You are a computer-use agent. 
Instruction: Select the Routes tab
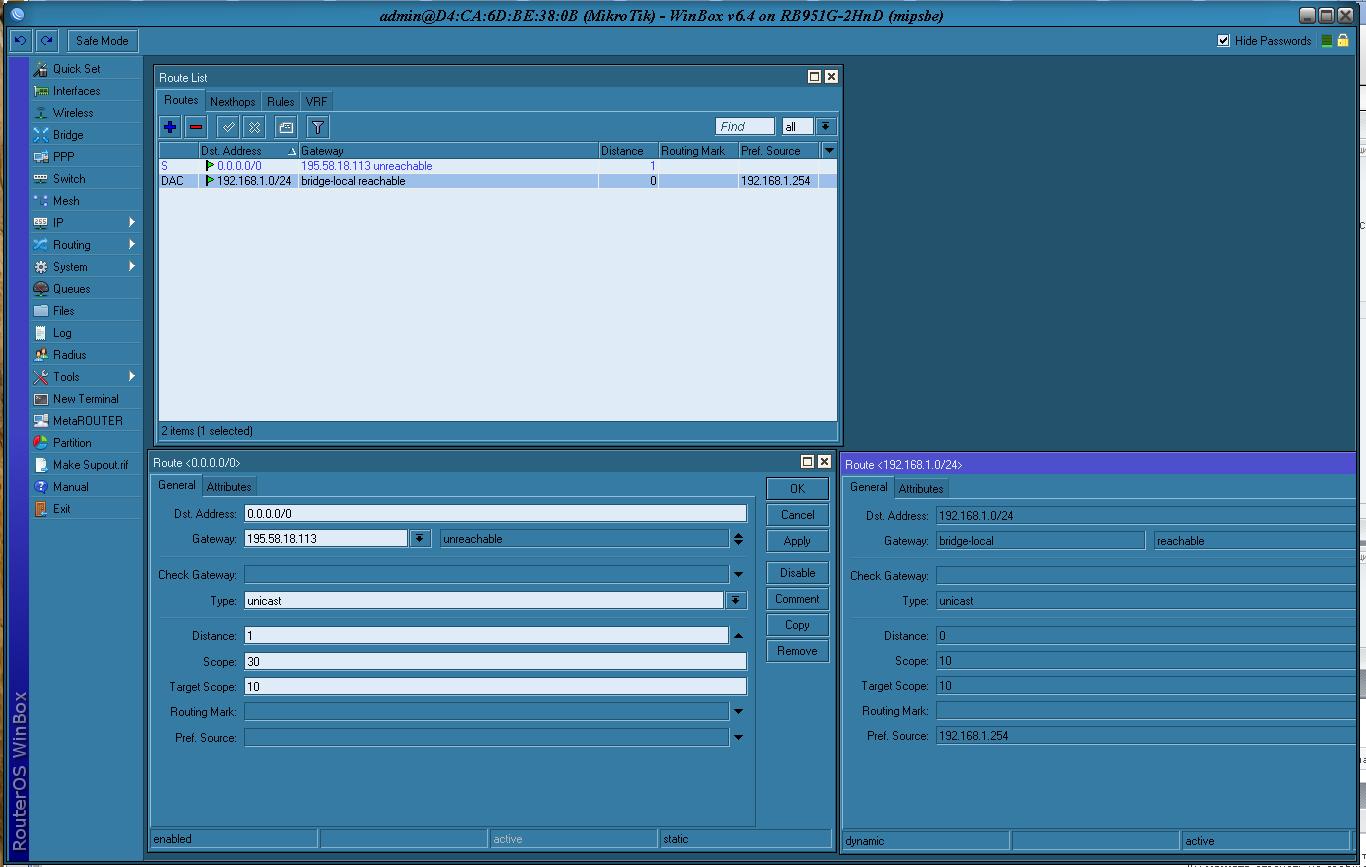(x=181, y=100)
